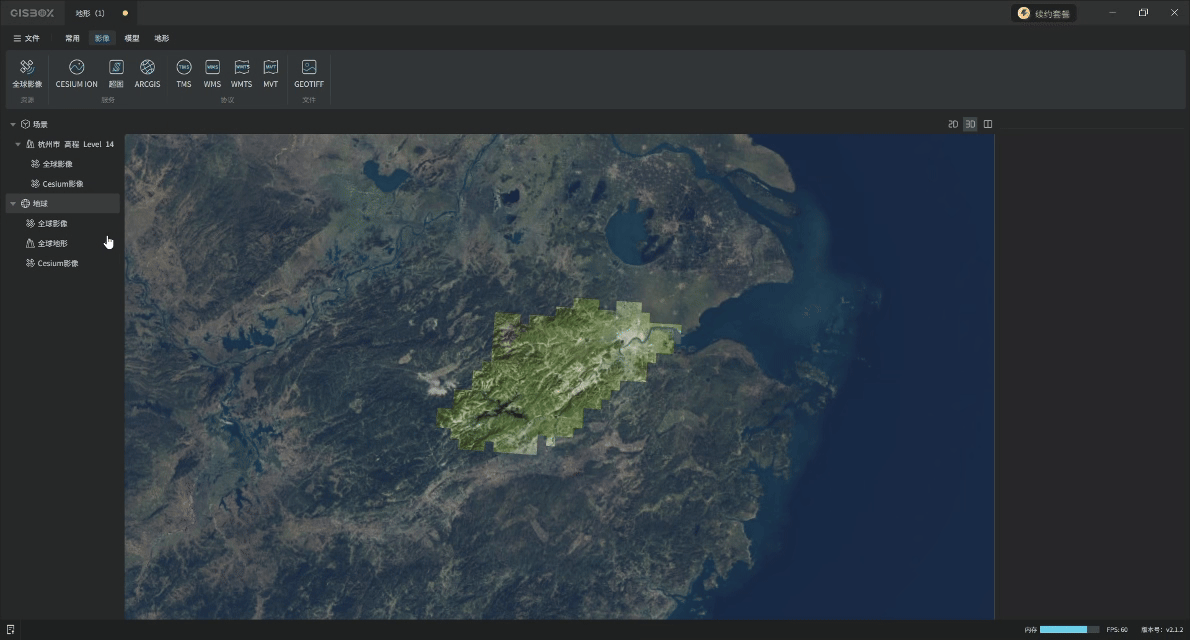Open the 文件 menu
Viewport: 1190px width, 640px height.
point(26,38)
